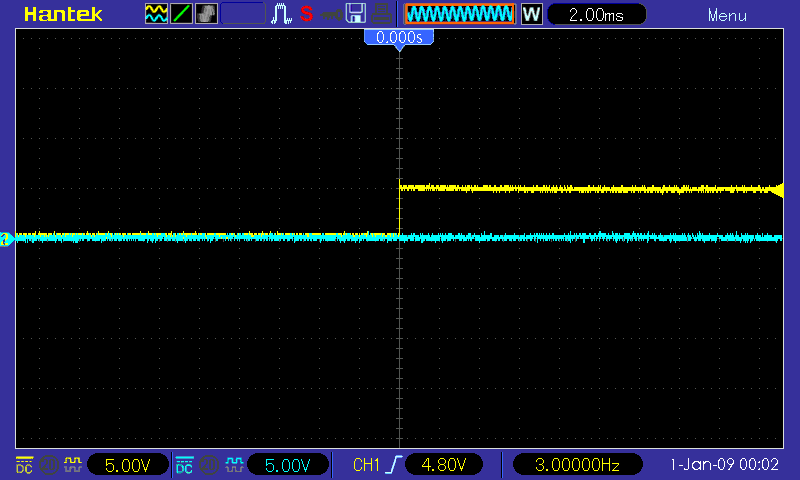Click the cyan CH2 5.00V scale readout
The height and width of the screenshot is (480, 800).
[x=288, y=465]
